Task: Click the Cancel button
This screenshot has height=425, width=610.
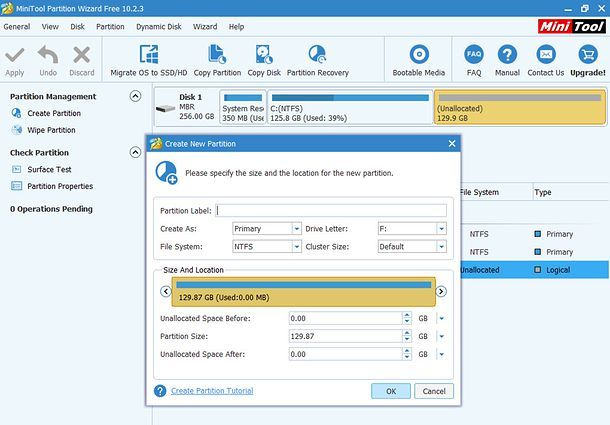Action: pos(434,391)
